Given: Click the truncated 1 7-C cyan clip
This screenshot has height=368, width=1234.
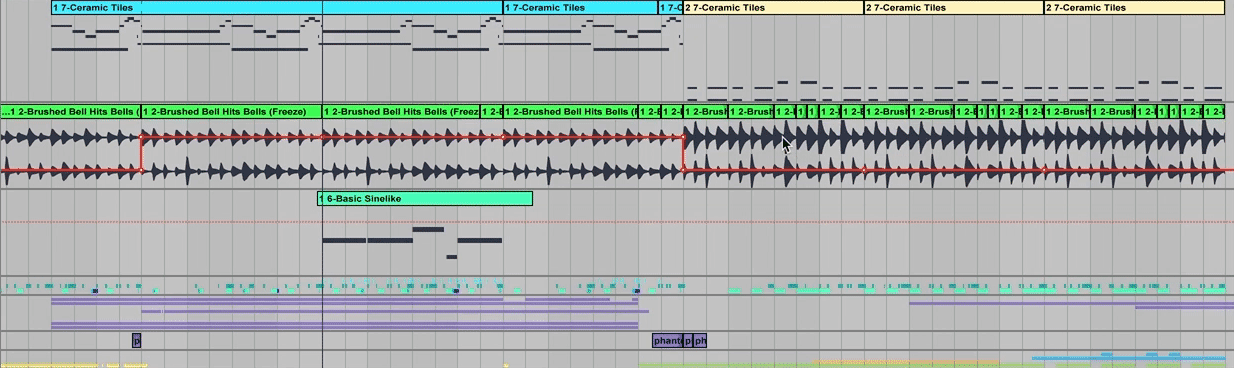Looking at the screenshot, I should pos(670,8).
